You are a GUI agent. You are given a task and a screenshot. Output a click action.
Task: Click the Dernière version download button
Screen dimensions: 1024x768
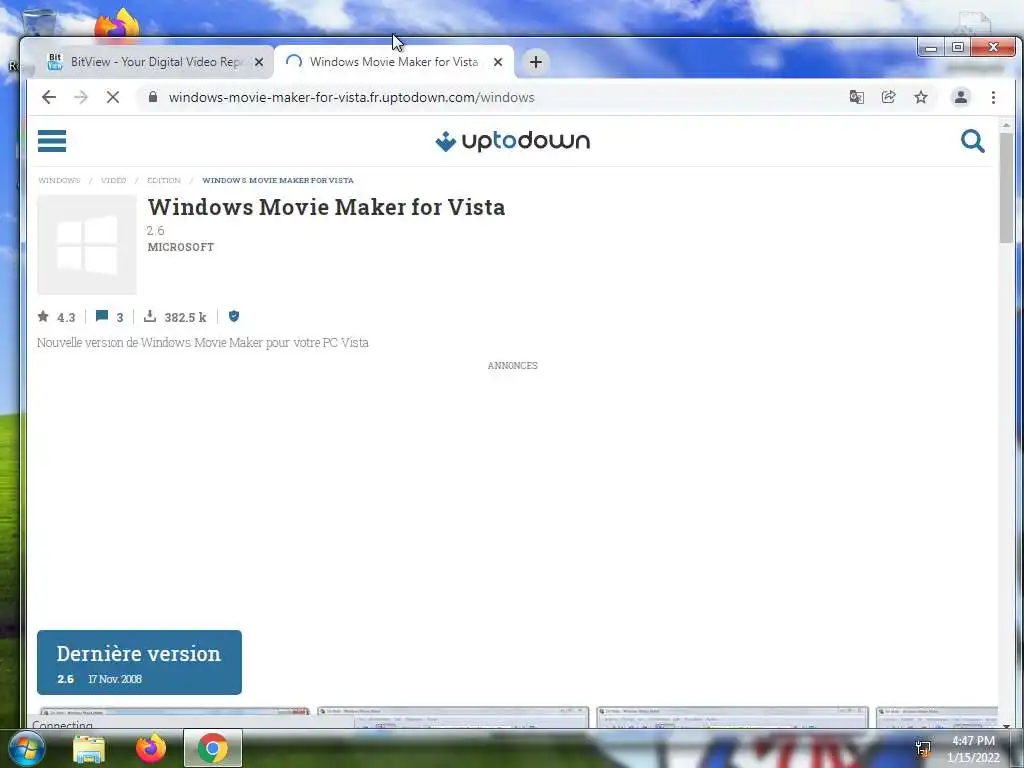(139, 662)
